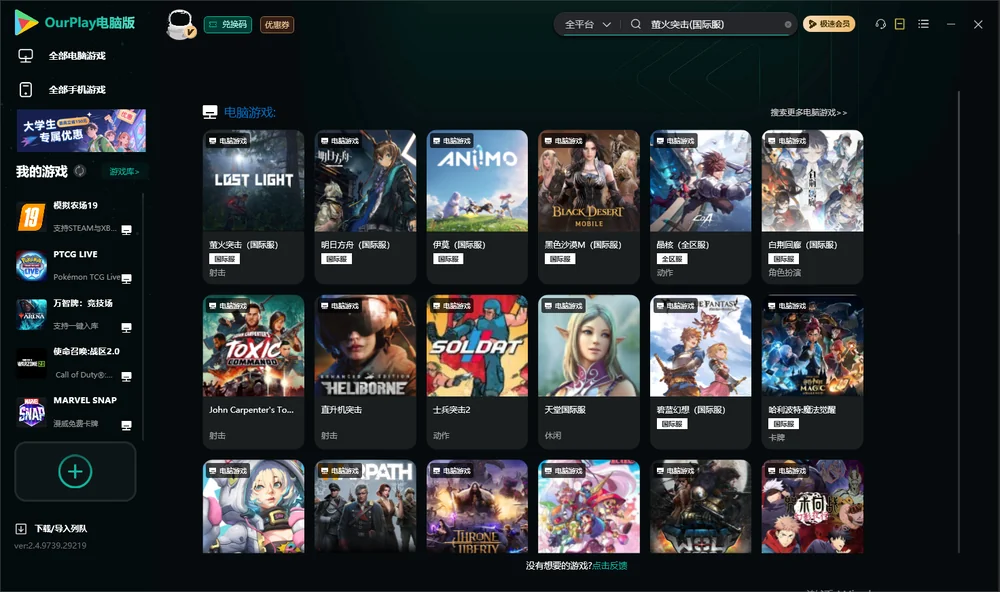The width and height of the screenshot is (1000, 592).
Task: Click the 模拟农场19 game icon
Action: point(31,217)
